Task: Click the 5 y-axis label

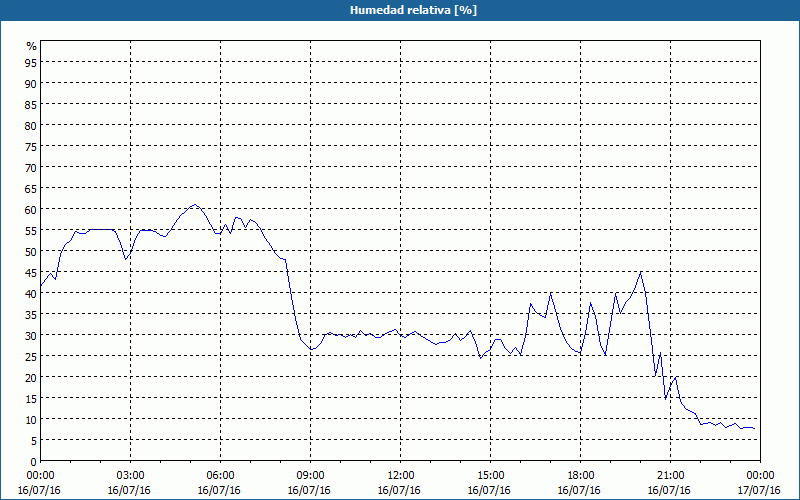Action: coord(34,441)
